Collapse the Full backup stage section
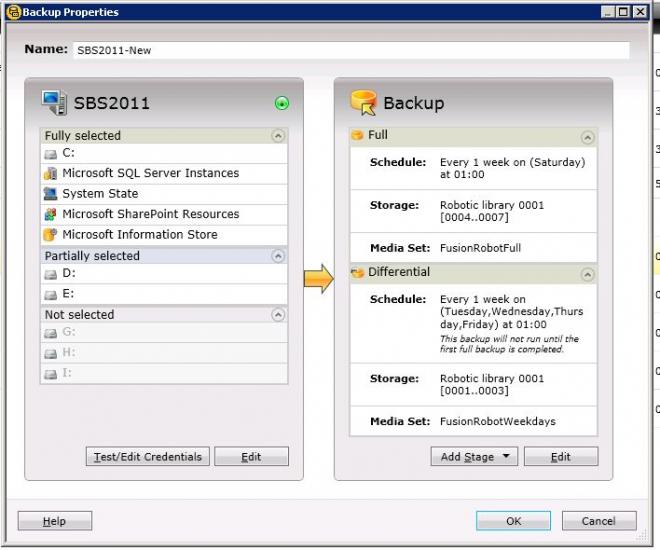Viewport: 660px width, 550px height. coord(588,137)
